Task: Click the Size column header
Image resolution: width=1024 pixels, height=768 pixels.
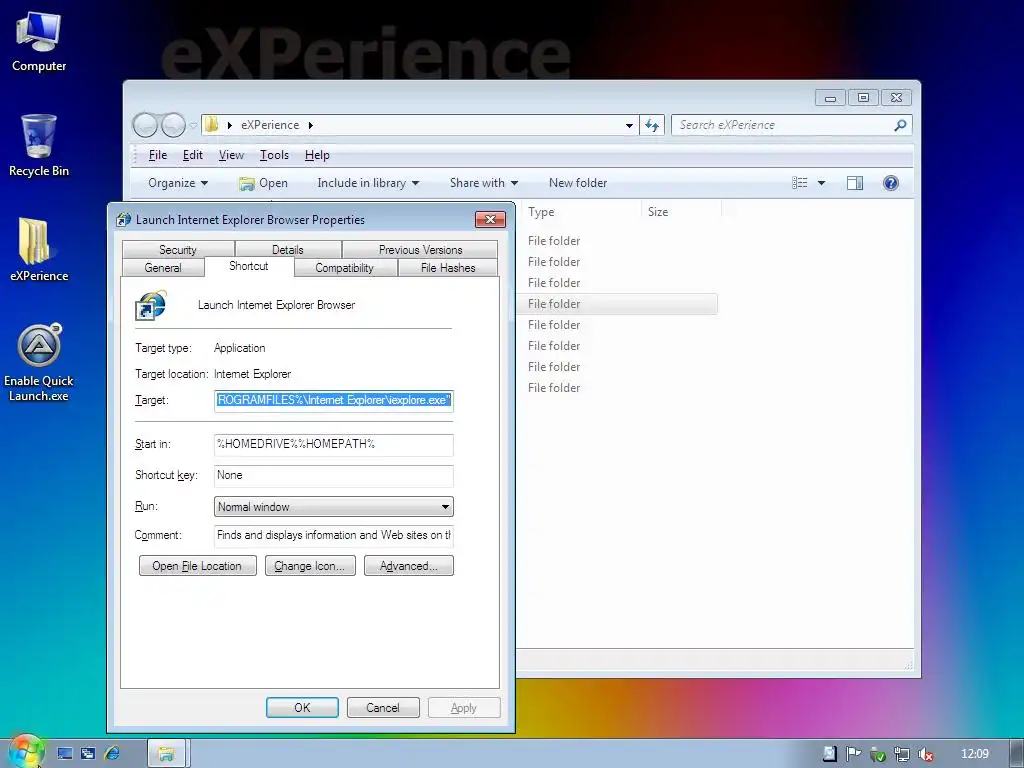Action: pyautogui.click(x=682, y=212)
